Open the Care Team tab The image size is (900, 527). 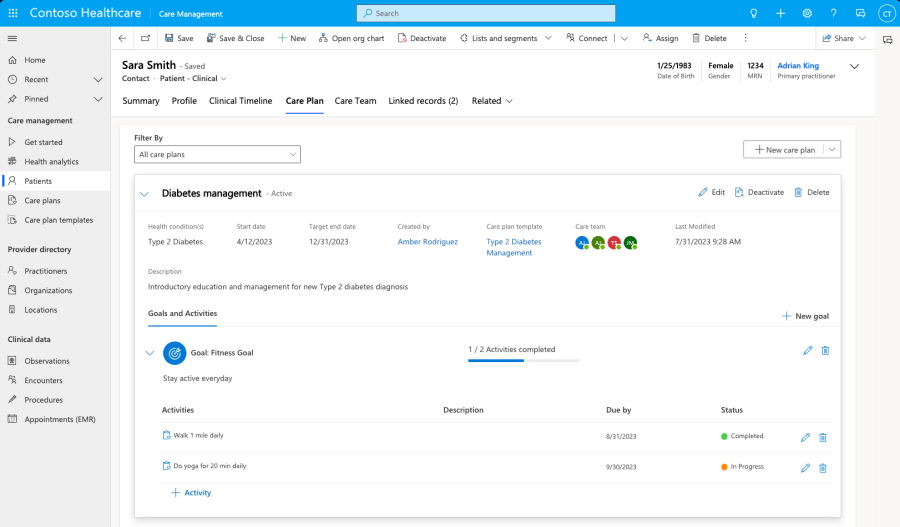355,101
